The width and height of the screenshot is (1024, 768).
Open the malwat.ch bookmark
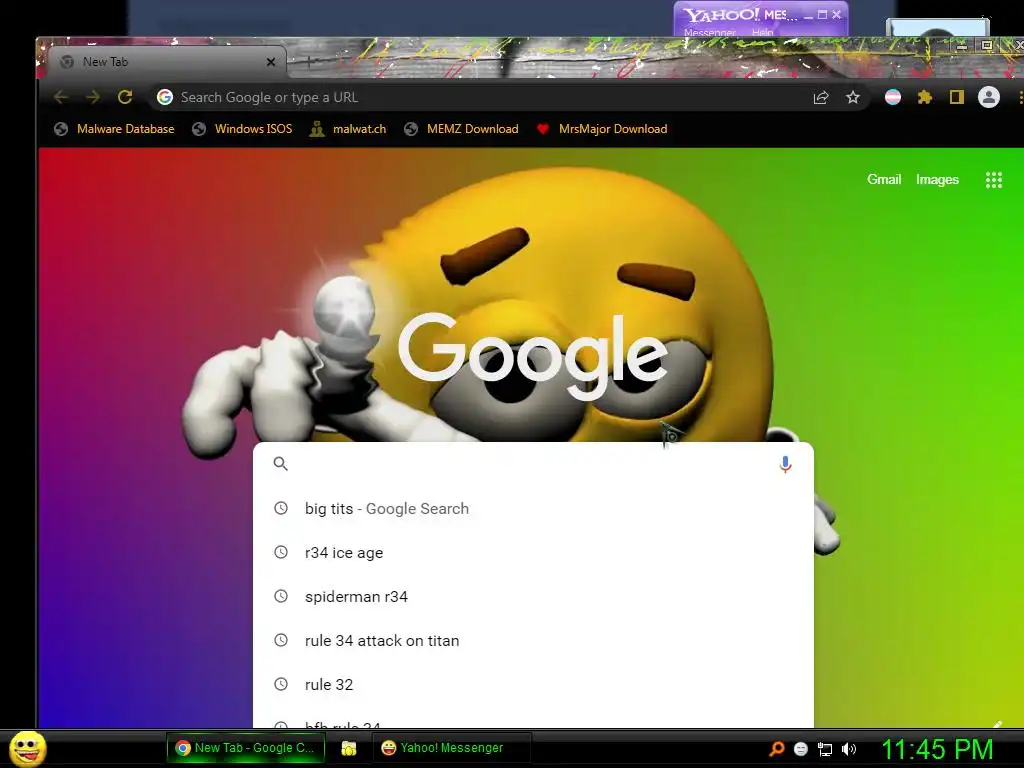click(x=348, y=129)
